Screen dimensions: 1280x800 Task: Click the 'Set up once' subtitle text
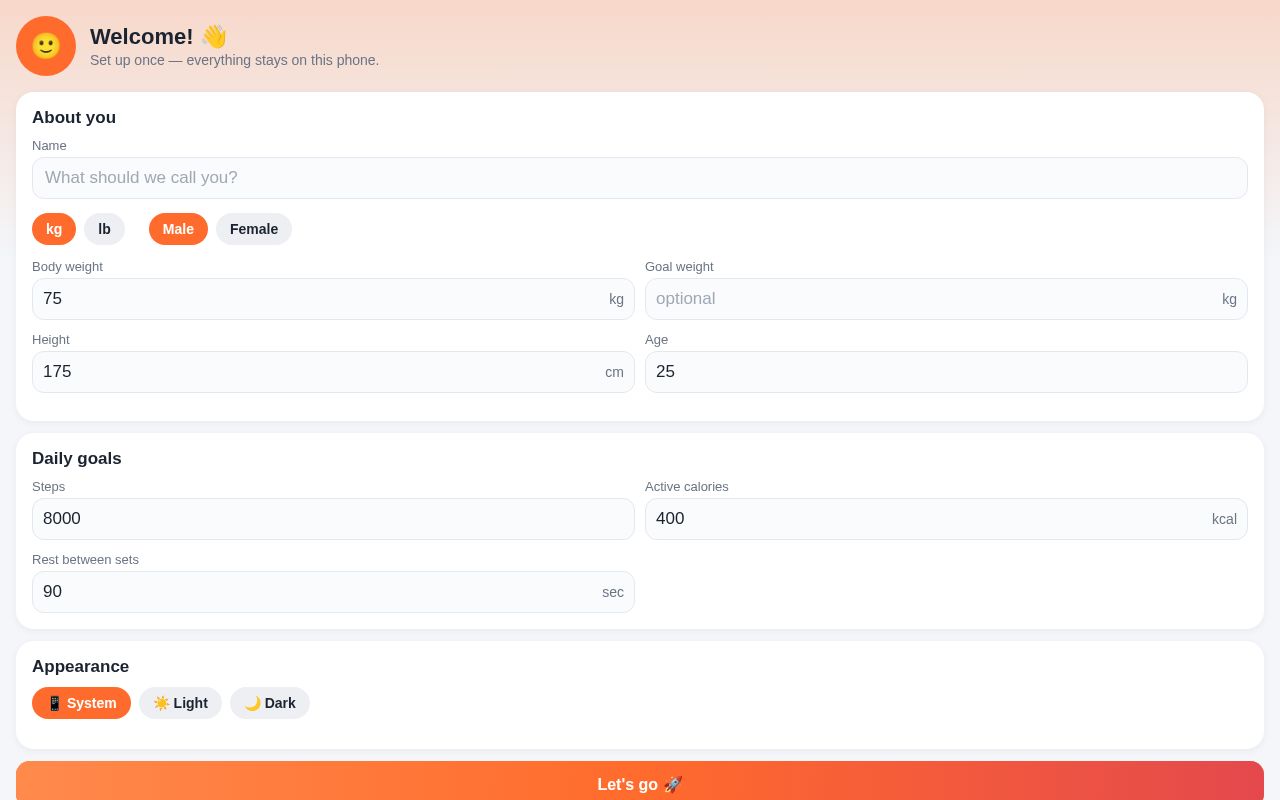pos(235,60)
